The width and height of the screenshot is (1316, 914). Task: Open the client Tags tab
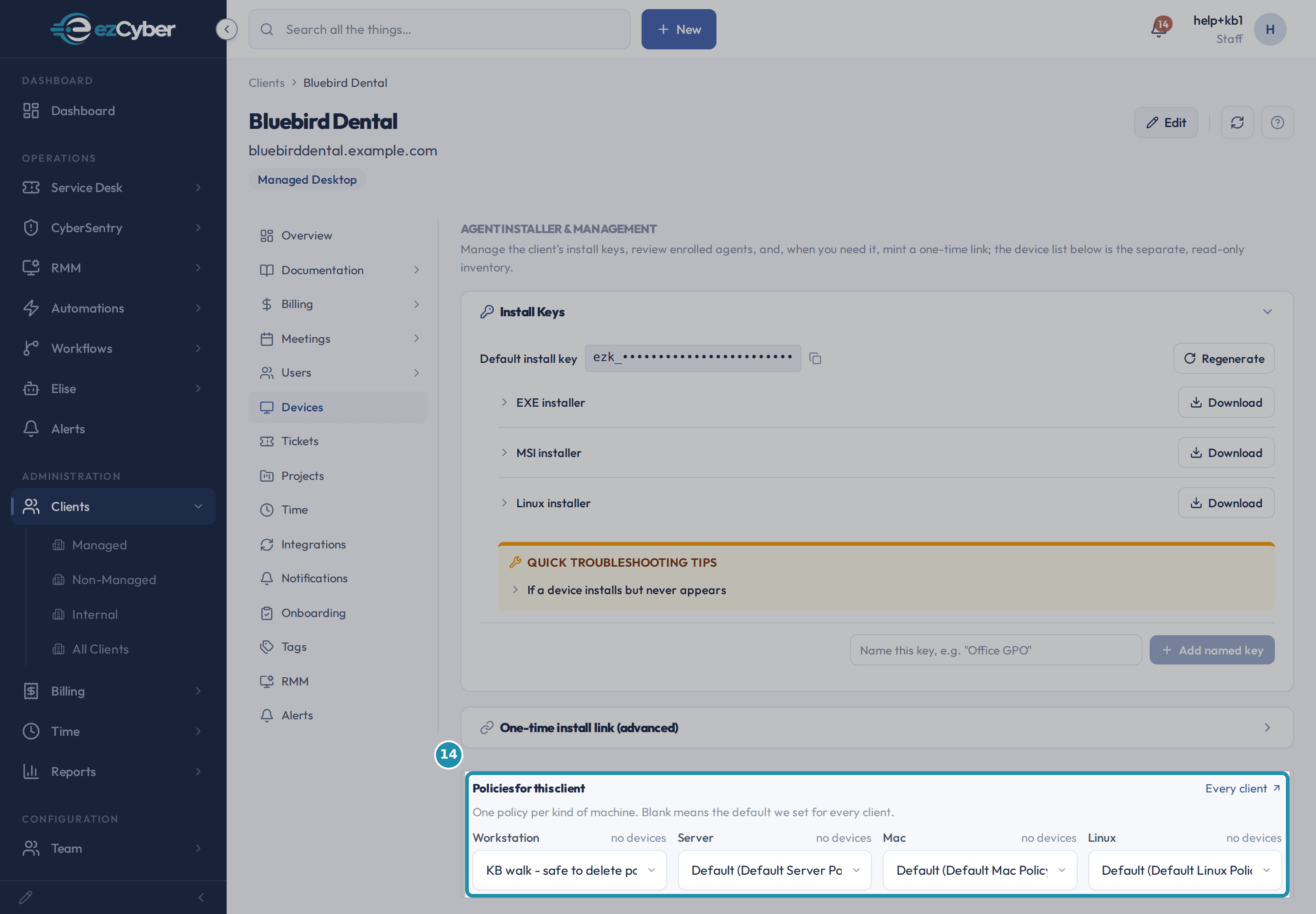tap(337, 647)
